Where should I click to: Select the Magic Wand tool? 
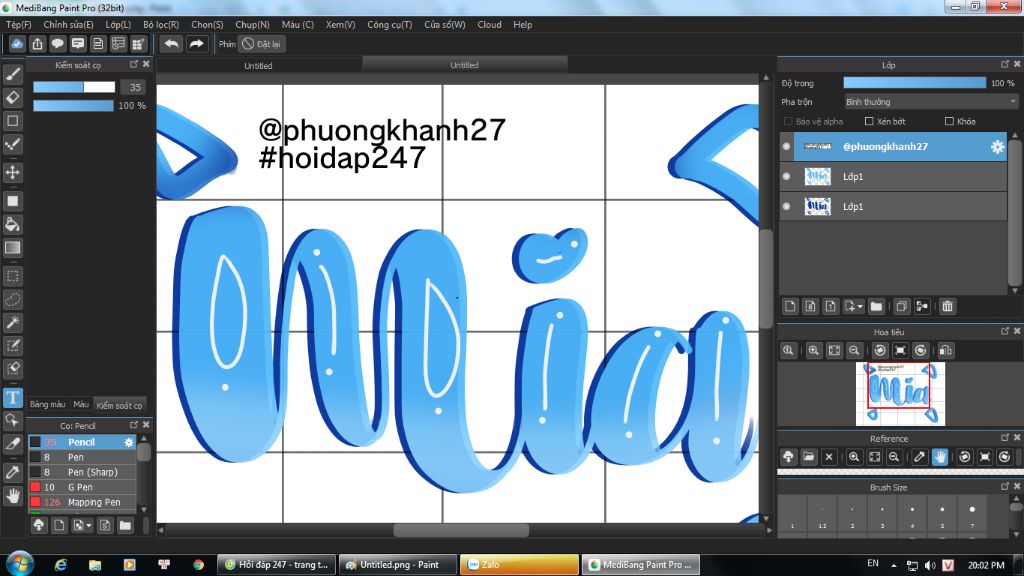pyautogui.click(x=12, y=323)
